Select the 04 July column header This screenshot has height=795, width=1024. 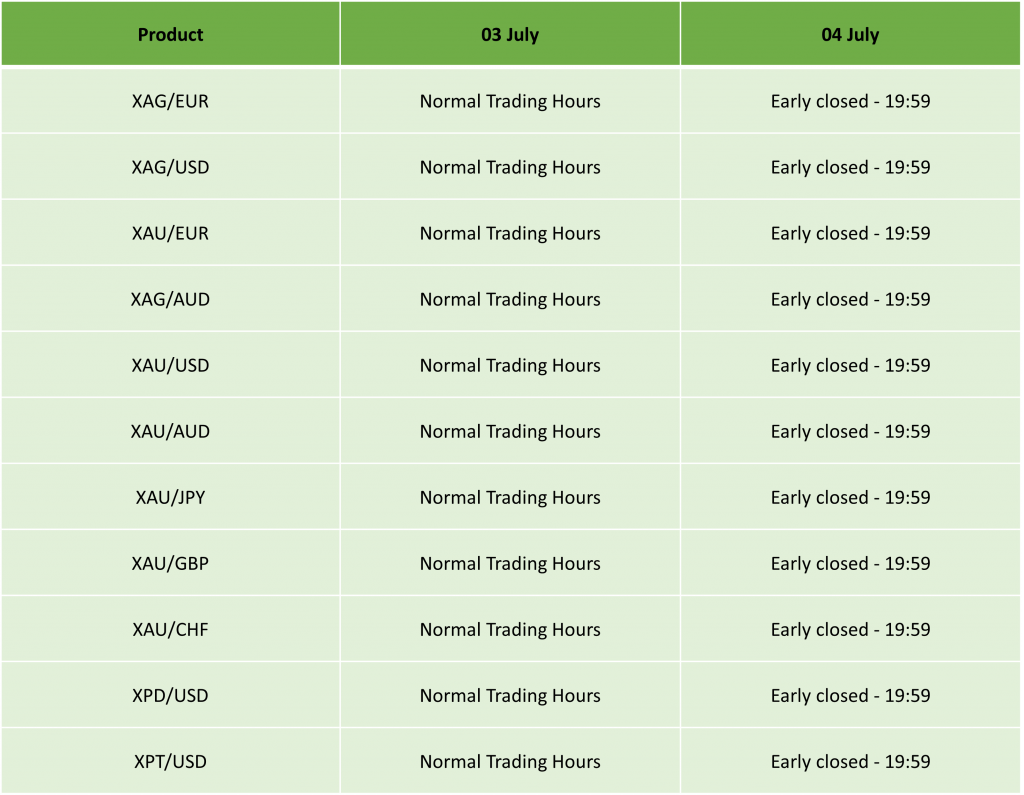tap(850, 34)
